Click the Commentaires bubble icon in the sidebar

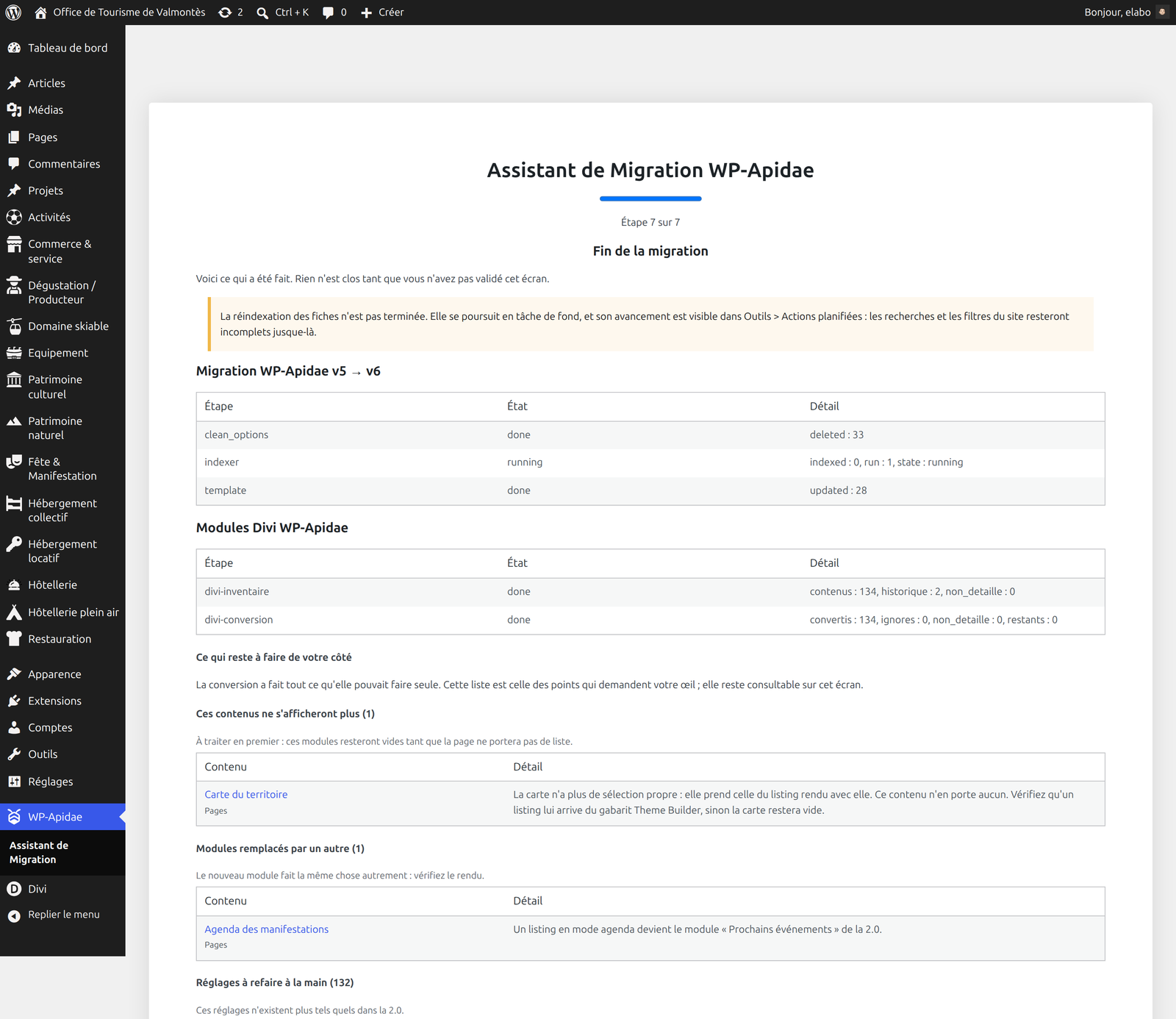[14, 164]
